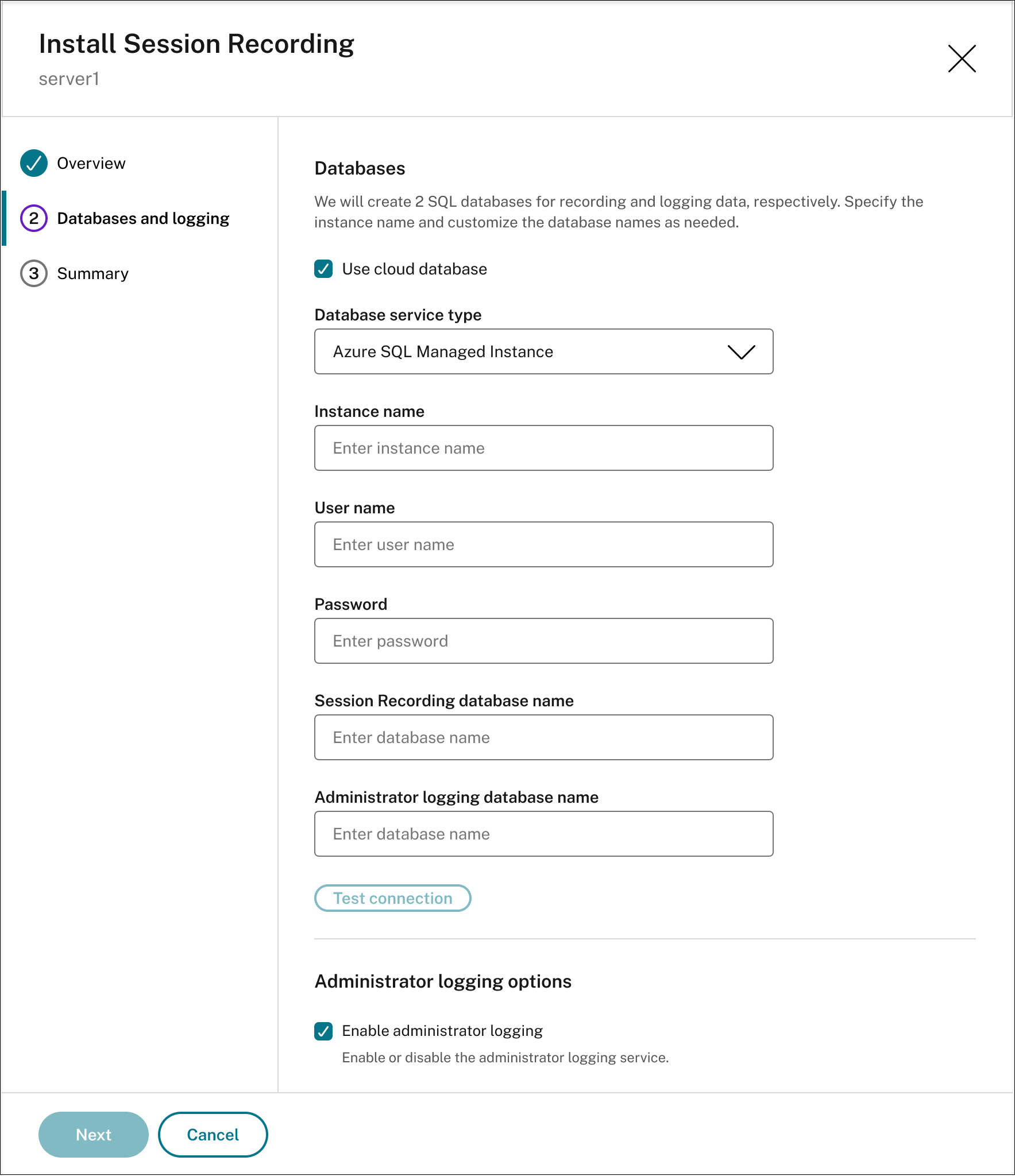
Task: Open the Database service type dropdown
Action: 543,351
